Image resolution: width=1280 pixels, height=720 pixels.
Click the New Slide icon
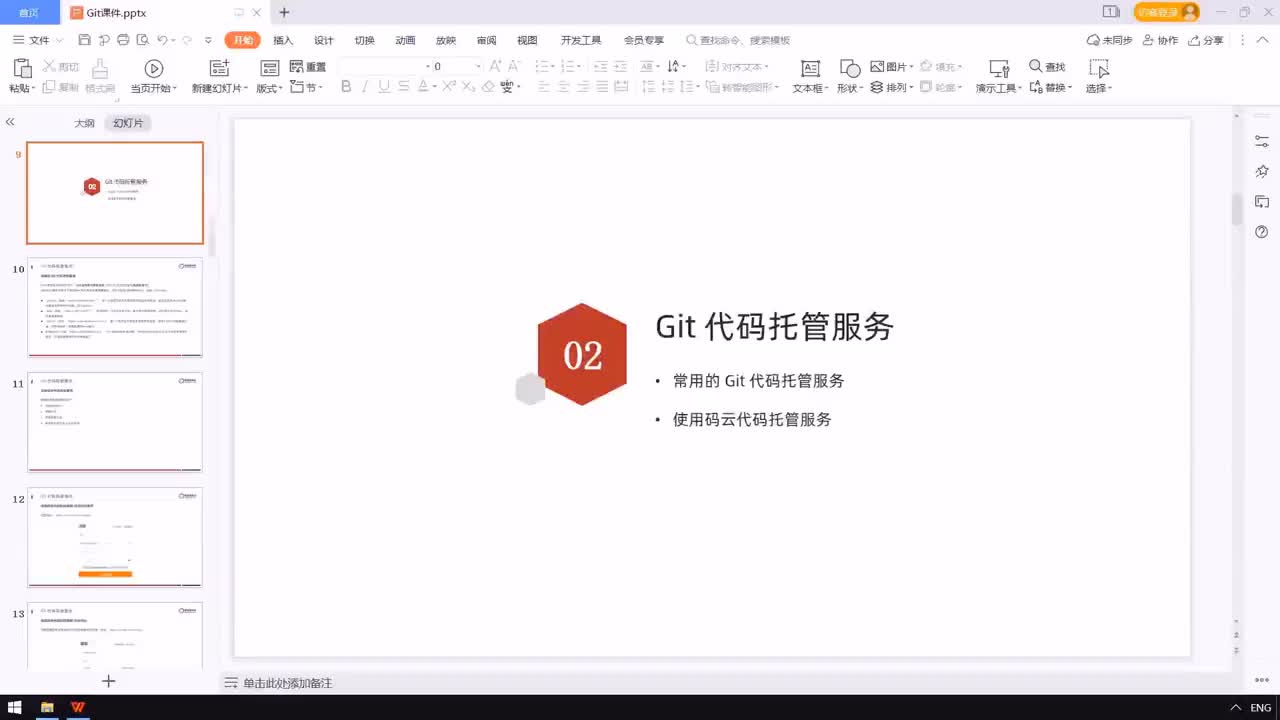(x=219, y=68)
